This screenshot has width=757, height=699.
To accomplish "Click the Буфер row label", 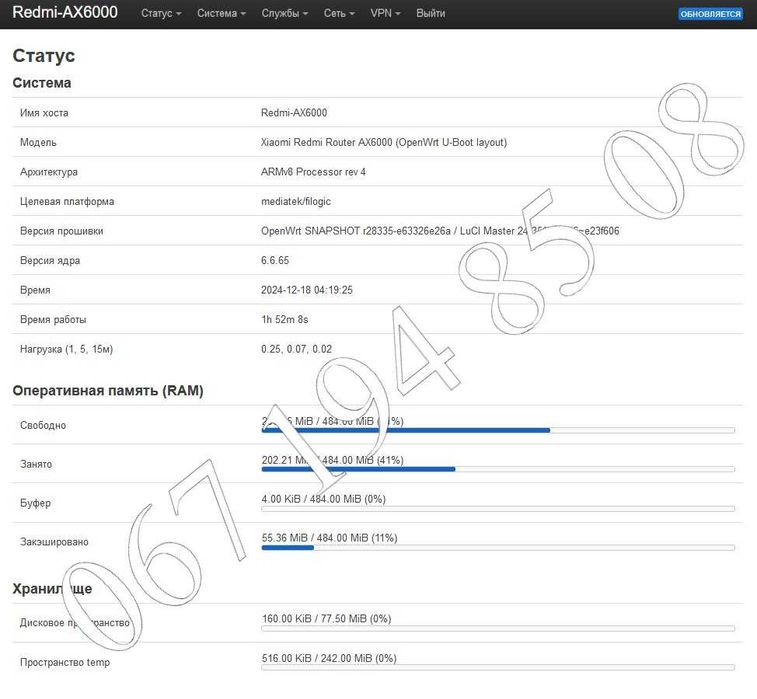I will tap(35, 503).
